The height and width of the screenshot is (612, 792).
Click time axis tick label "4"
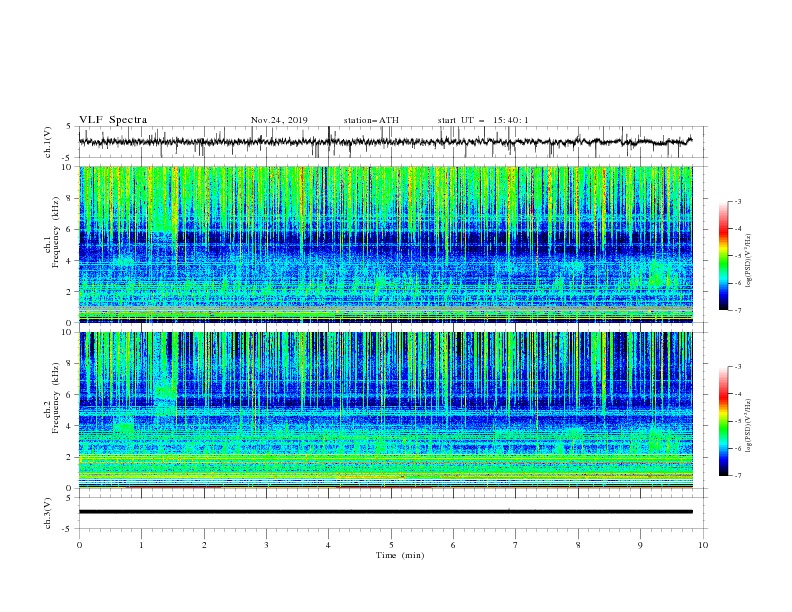(x=329, y=545)
